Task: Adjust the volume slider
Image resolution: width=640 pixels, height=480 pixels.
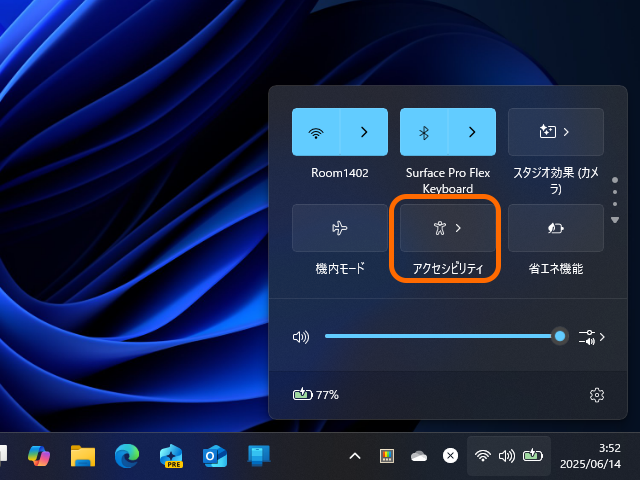Action: [x=442, y=336]
